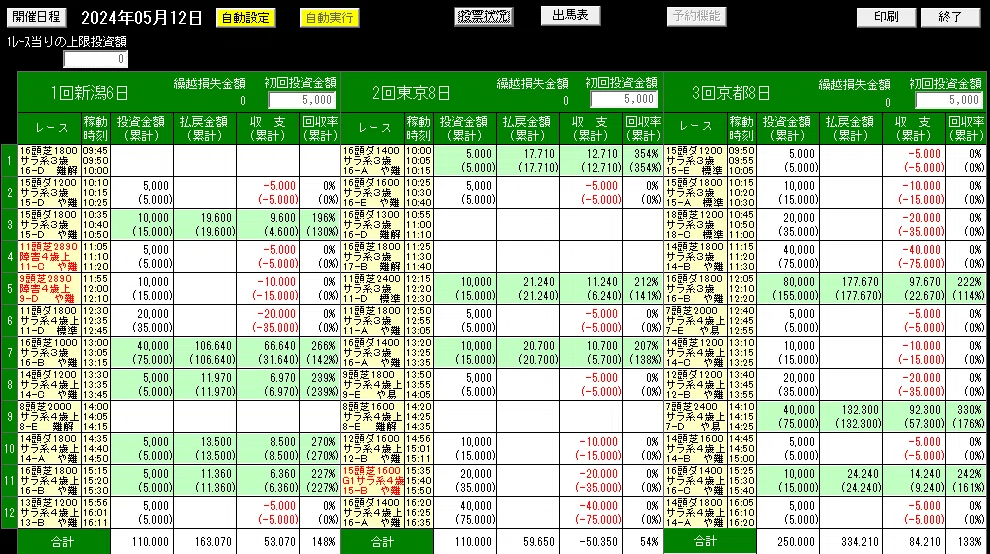Select Niigata race 5 red 9頭芝2890 cell

(x=49, y=289)
